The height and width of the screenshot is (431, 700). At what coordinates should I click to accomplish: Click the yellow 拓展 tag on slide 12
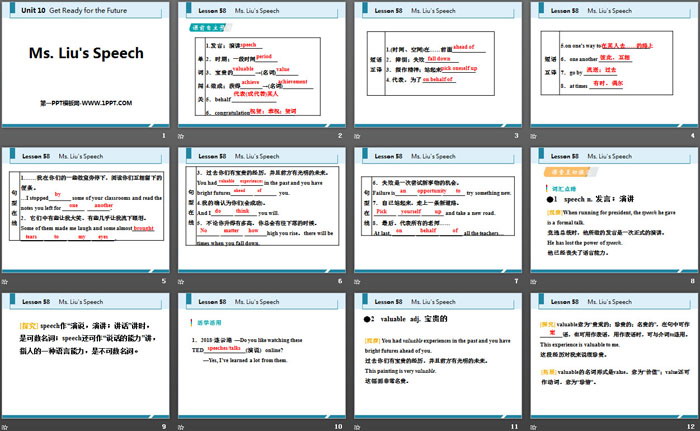548,369
